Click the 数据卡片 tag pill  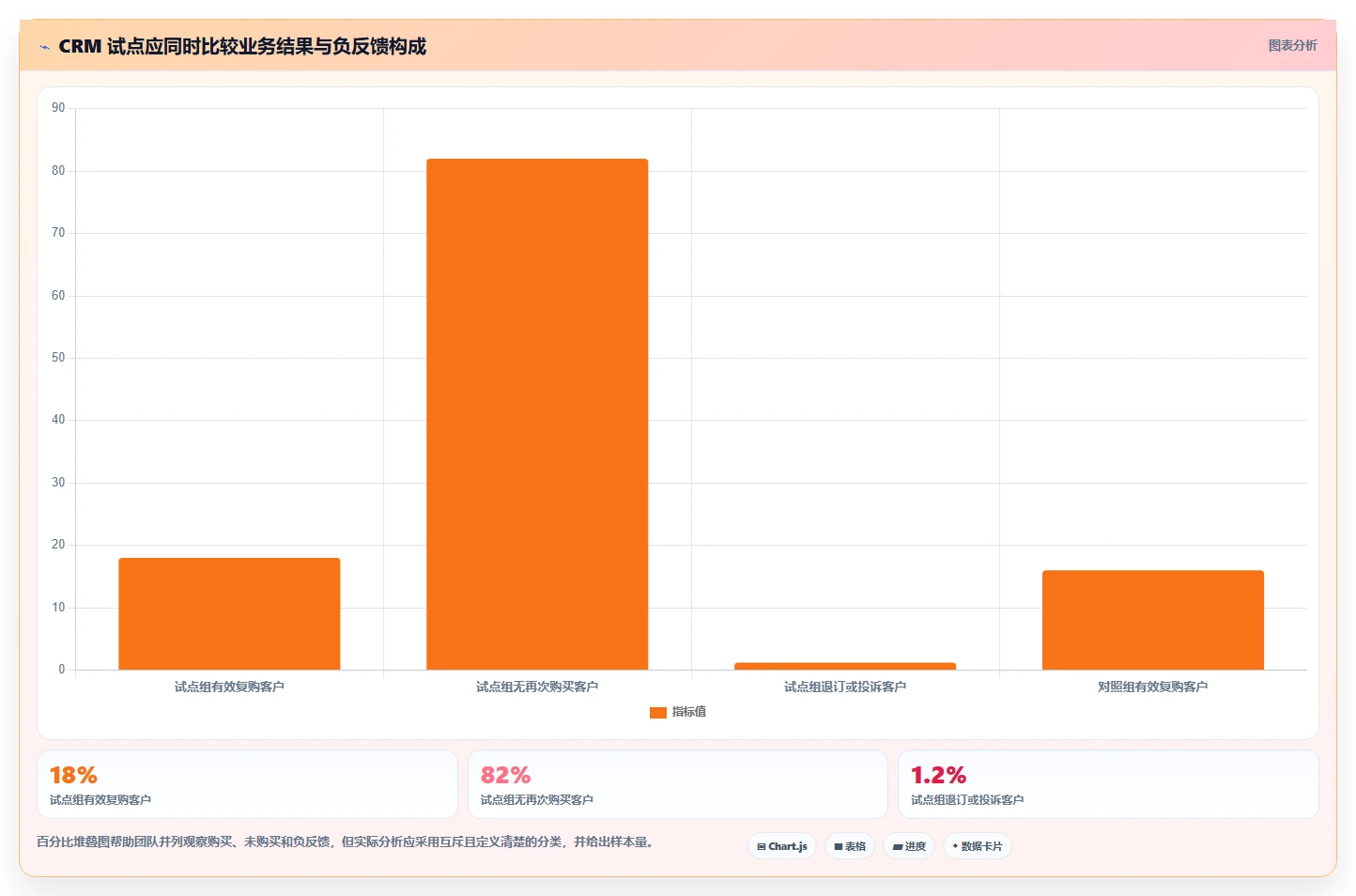[x=977, y=846]
